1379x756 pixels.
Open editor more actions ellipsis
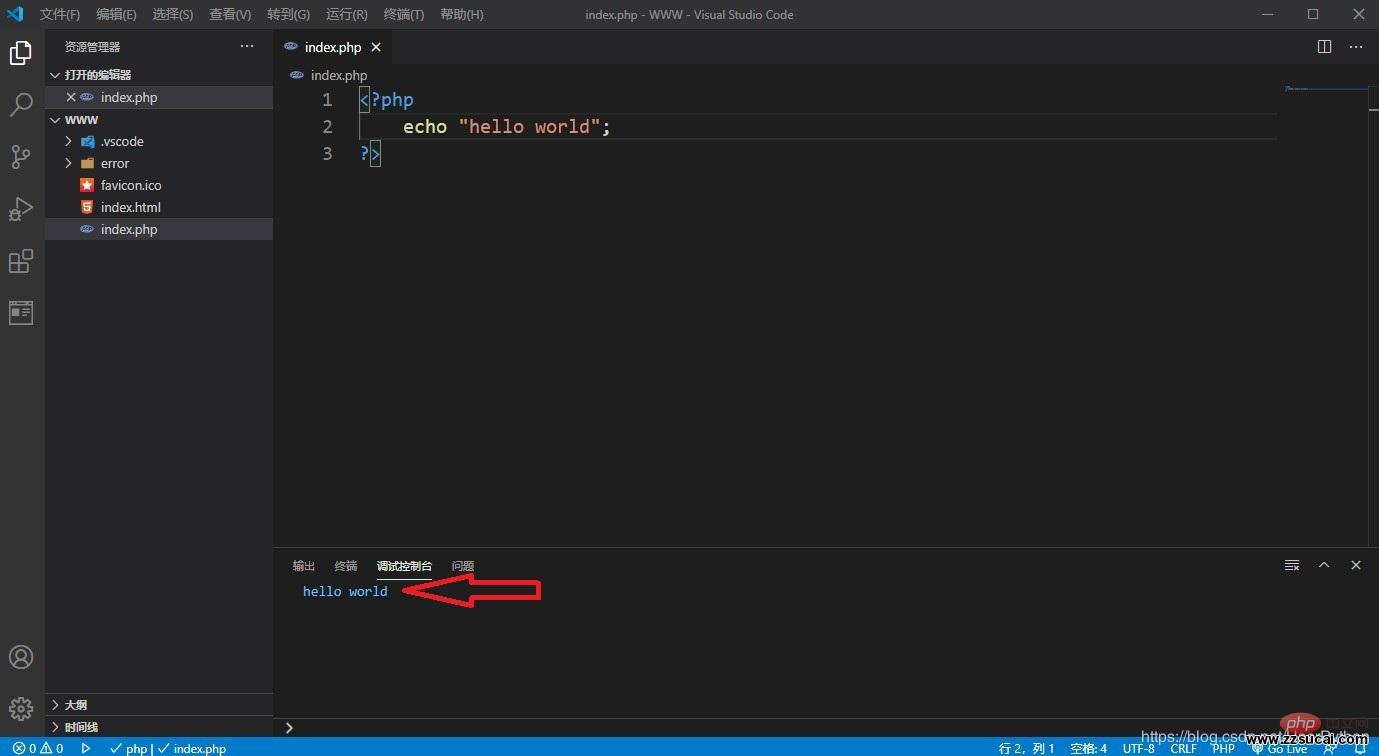1356,47
